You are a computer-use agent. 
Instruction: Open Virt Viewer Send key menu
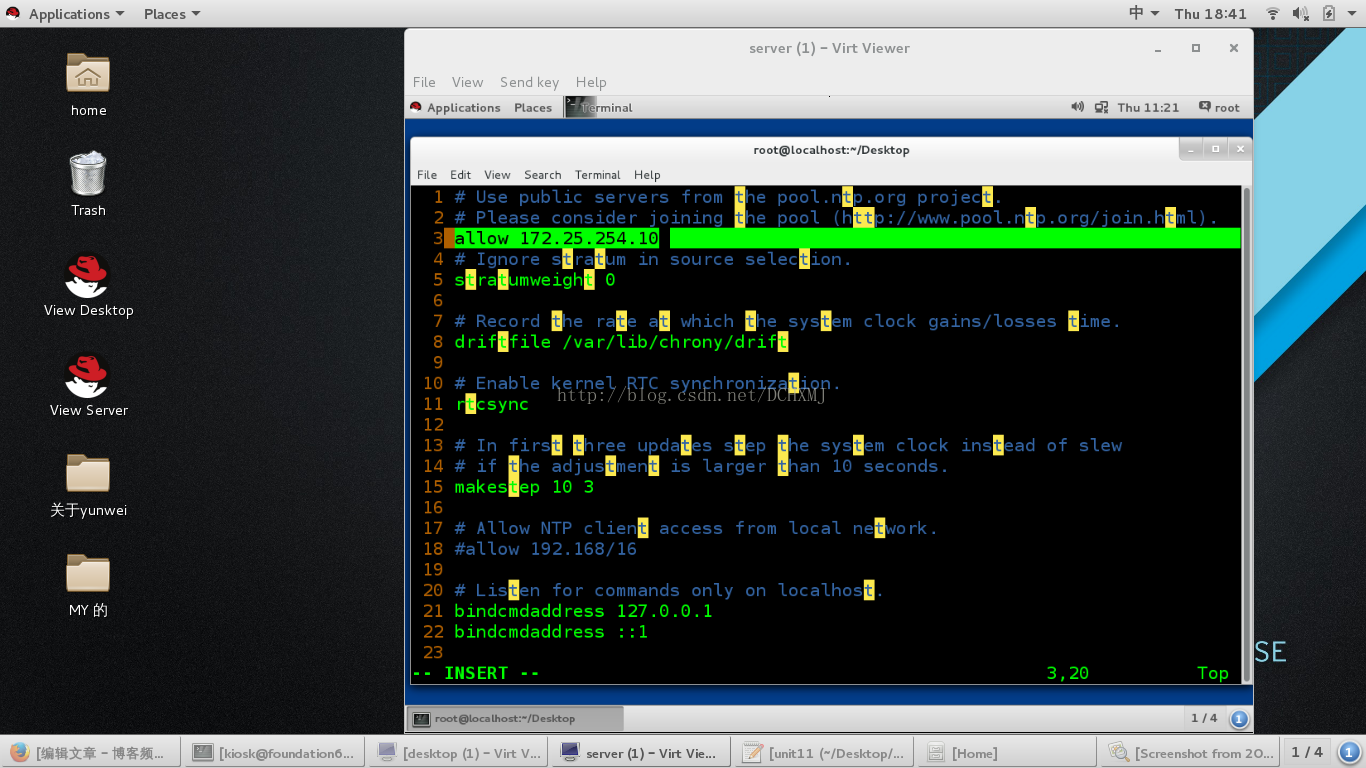point(530,82)
